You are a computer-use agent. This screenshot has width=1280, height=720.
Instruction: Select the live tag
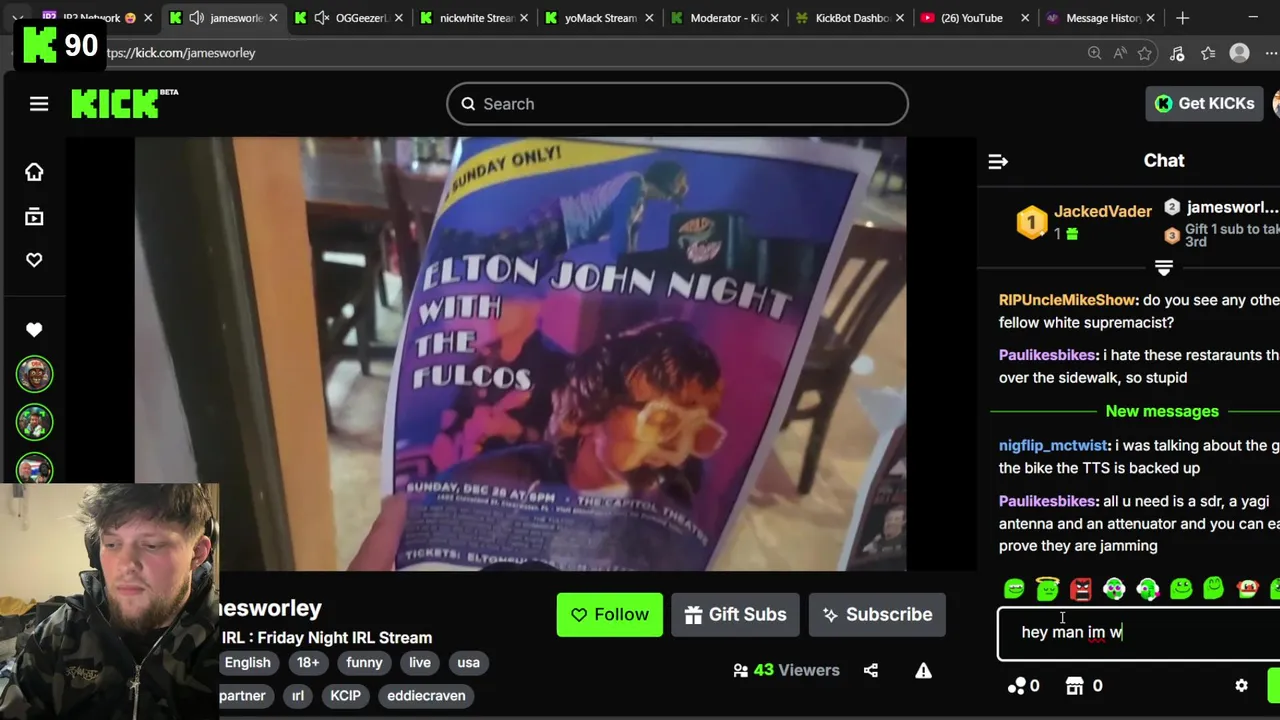pyautogui.click(x=420, y=663)
